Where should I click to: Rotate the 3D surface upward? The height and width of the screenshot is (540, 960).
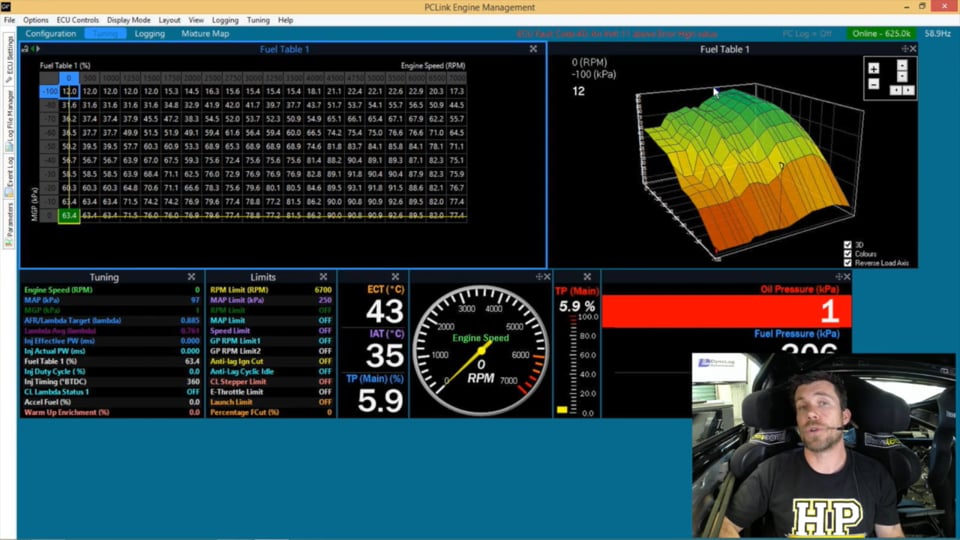902,64
